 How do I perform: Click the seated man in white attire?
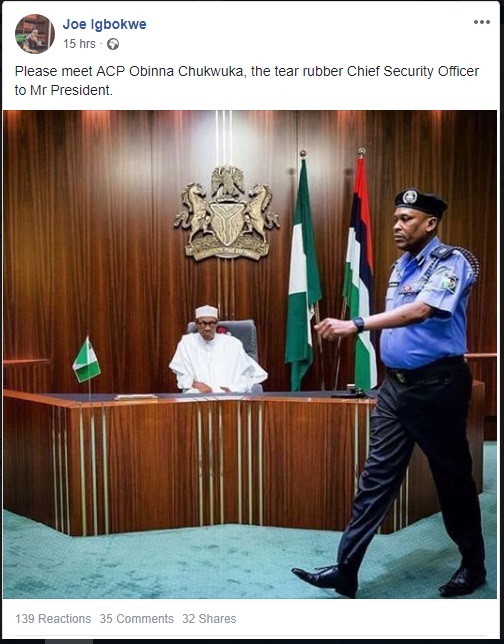(x=217, y=350)
